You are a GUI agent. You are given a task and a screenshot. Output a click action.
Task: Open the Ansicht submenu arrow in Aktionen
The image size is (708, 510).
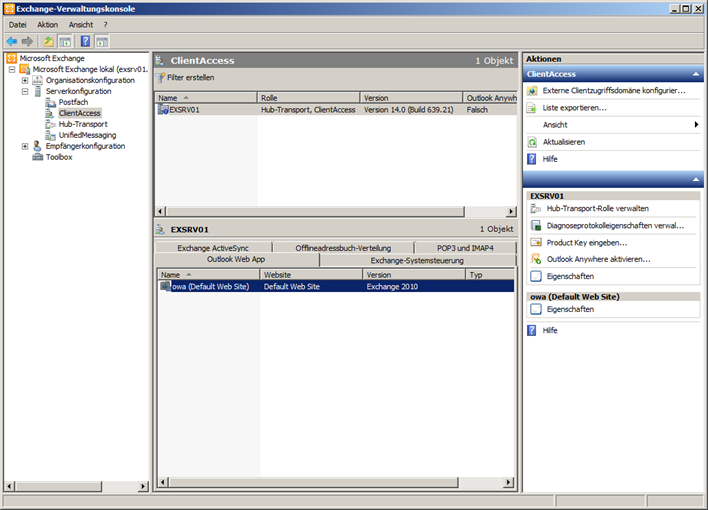[696, 125]
